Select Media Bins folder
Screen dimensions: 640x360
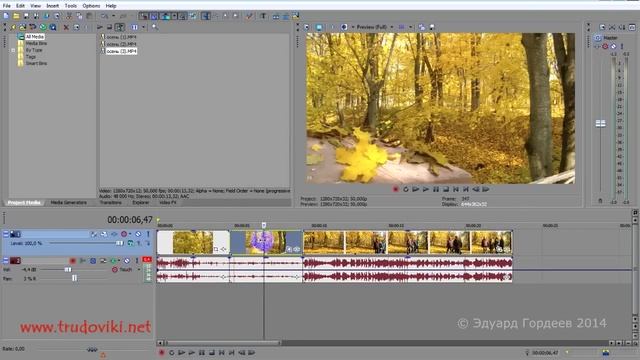point(36,43)
